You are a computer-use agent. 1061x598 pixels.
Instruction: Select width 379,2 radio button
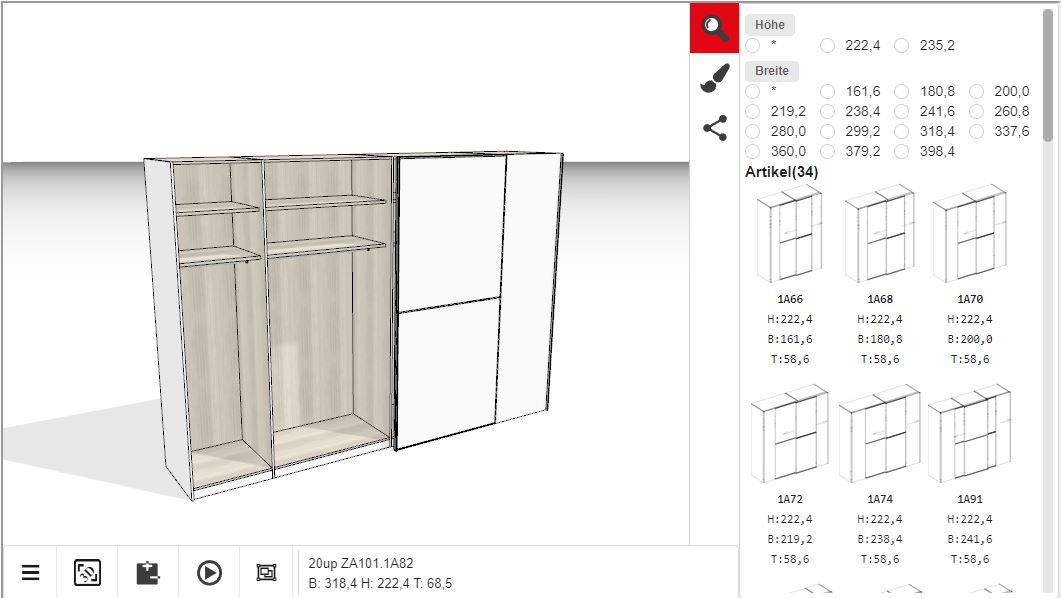(827, 152)
